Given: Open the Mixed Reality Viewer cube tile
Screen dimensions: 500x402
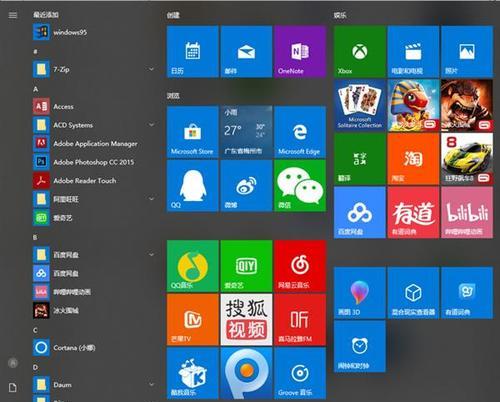Looking at the screenshot, I should (x=413, y=293).
